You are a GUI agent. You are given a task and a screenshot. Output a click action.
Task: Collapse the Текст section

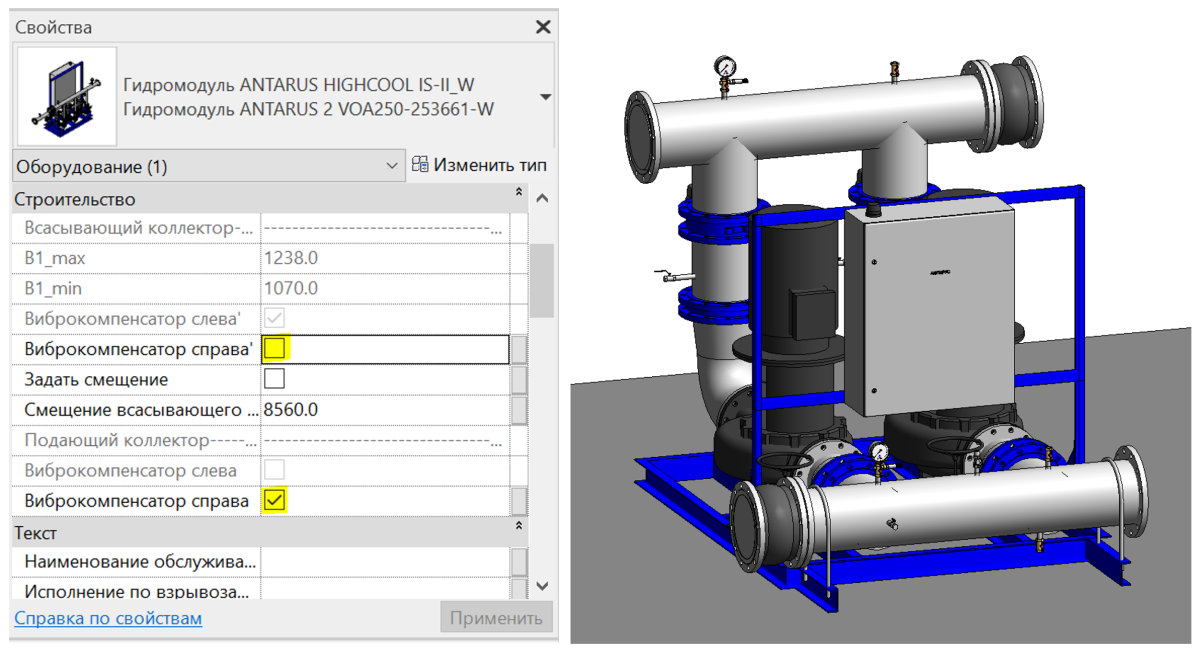point(518,525)
